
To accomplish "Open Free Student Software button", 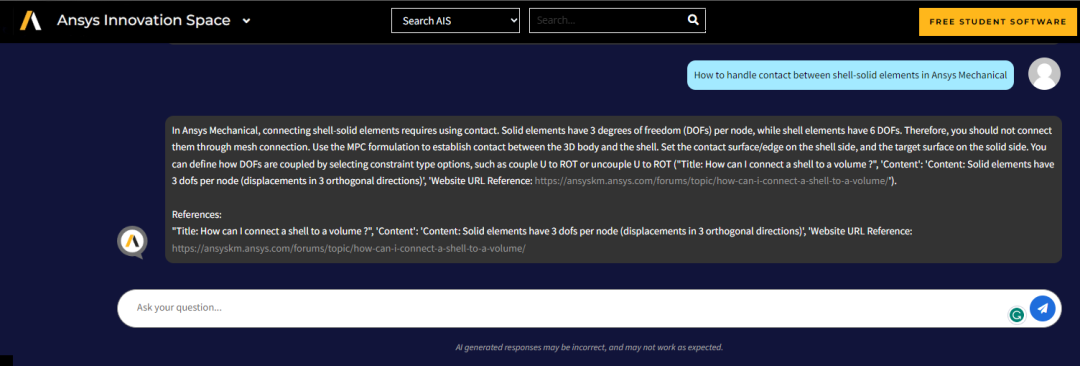I will pos(997,22).
